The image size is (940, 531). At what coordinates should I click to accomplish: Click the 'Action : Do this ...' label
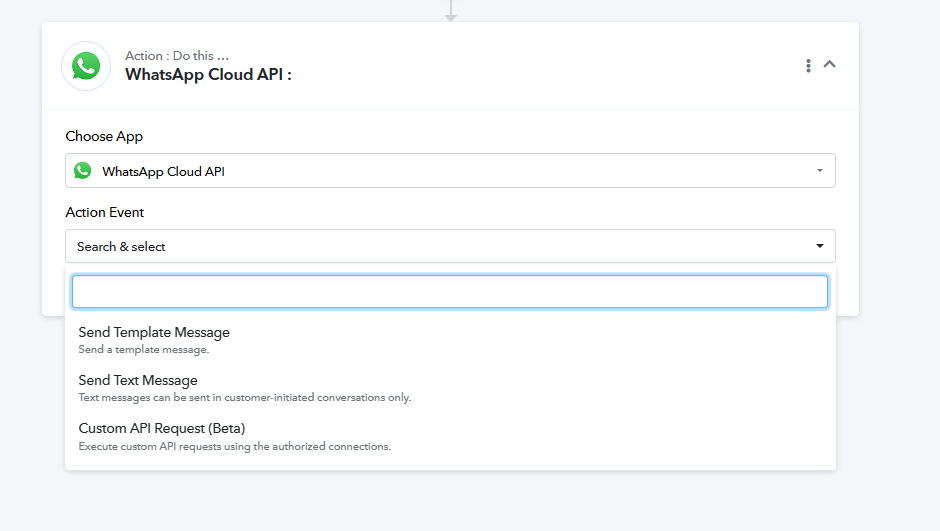pyautogui.click(x=177, y=56)
